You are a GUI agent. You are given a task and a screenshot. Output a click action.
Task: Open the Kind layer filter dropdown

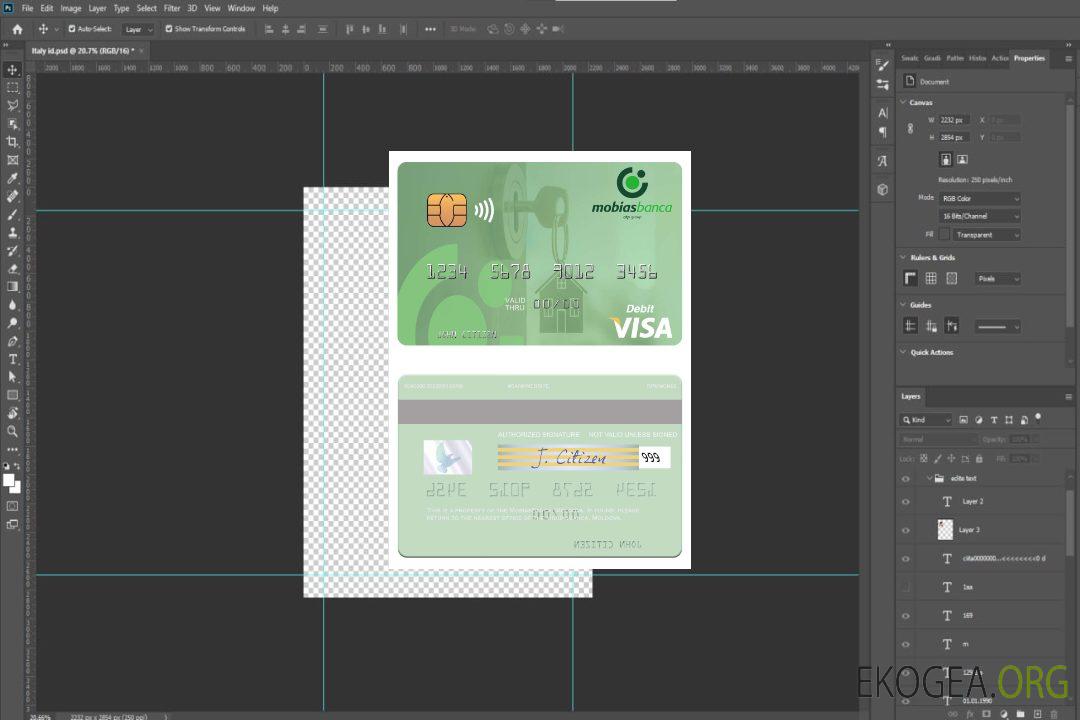tap(926, 420)
